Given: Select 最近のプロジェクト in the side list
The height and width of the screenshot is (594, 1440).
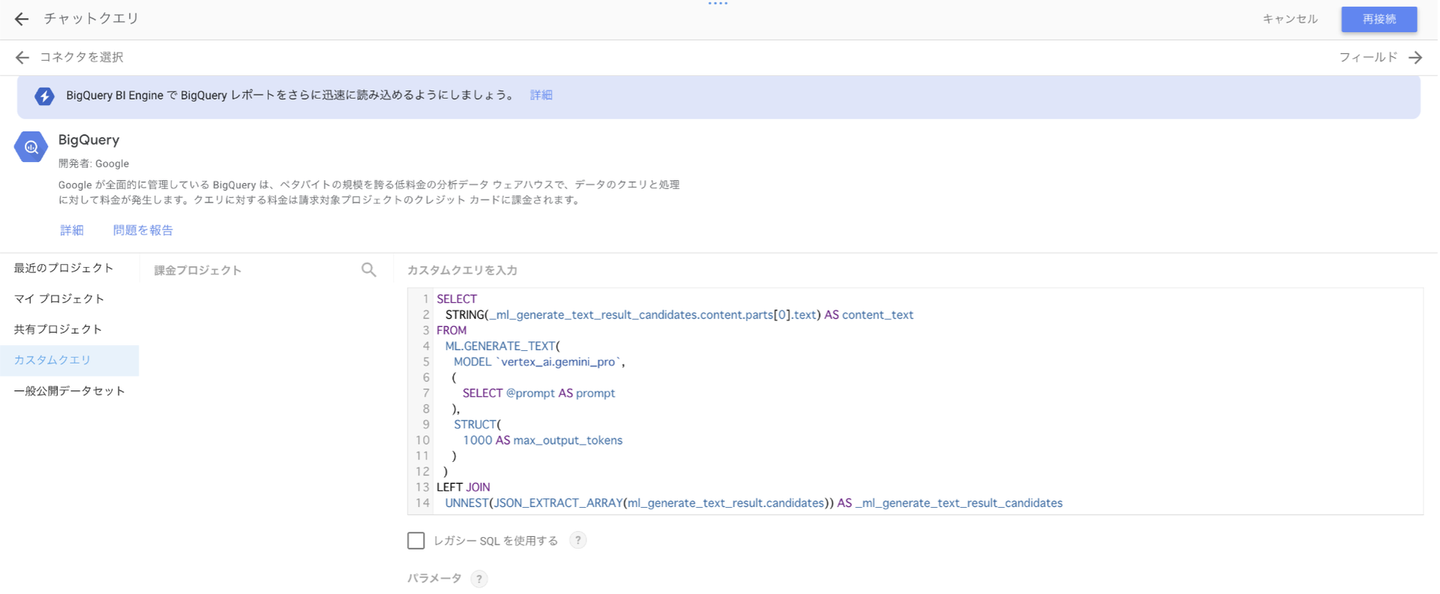Looking at the screenshot, I should 64,268.
